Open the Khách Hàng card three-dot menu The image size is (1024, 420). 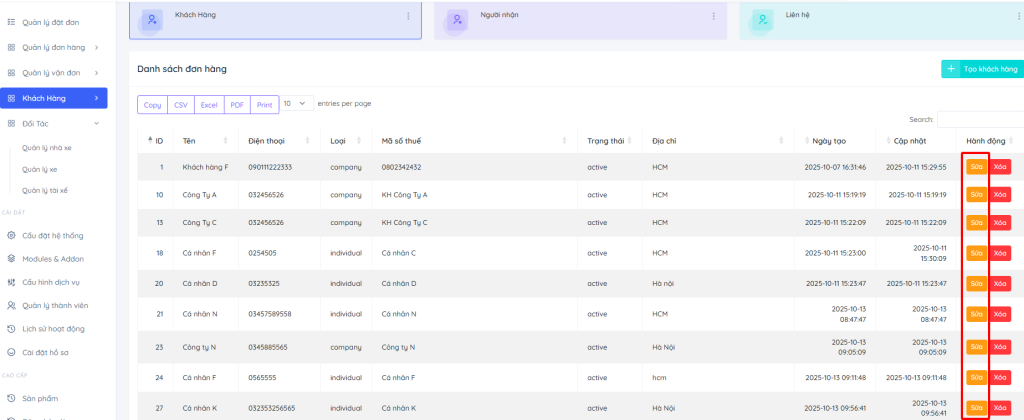(407, 16)
